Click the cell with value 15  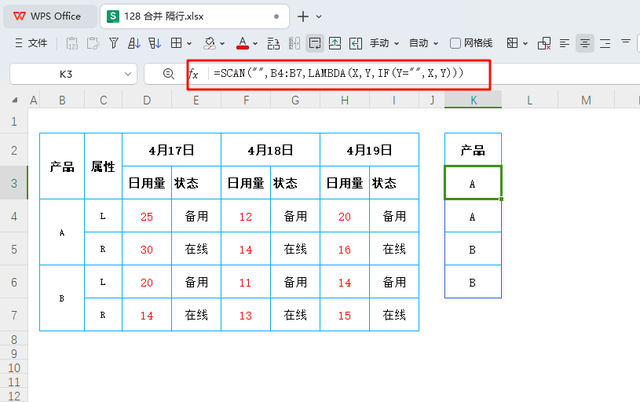344,315
